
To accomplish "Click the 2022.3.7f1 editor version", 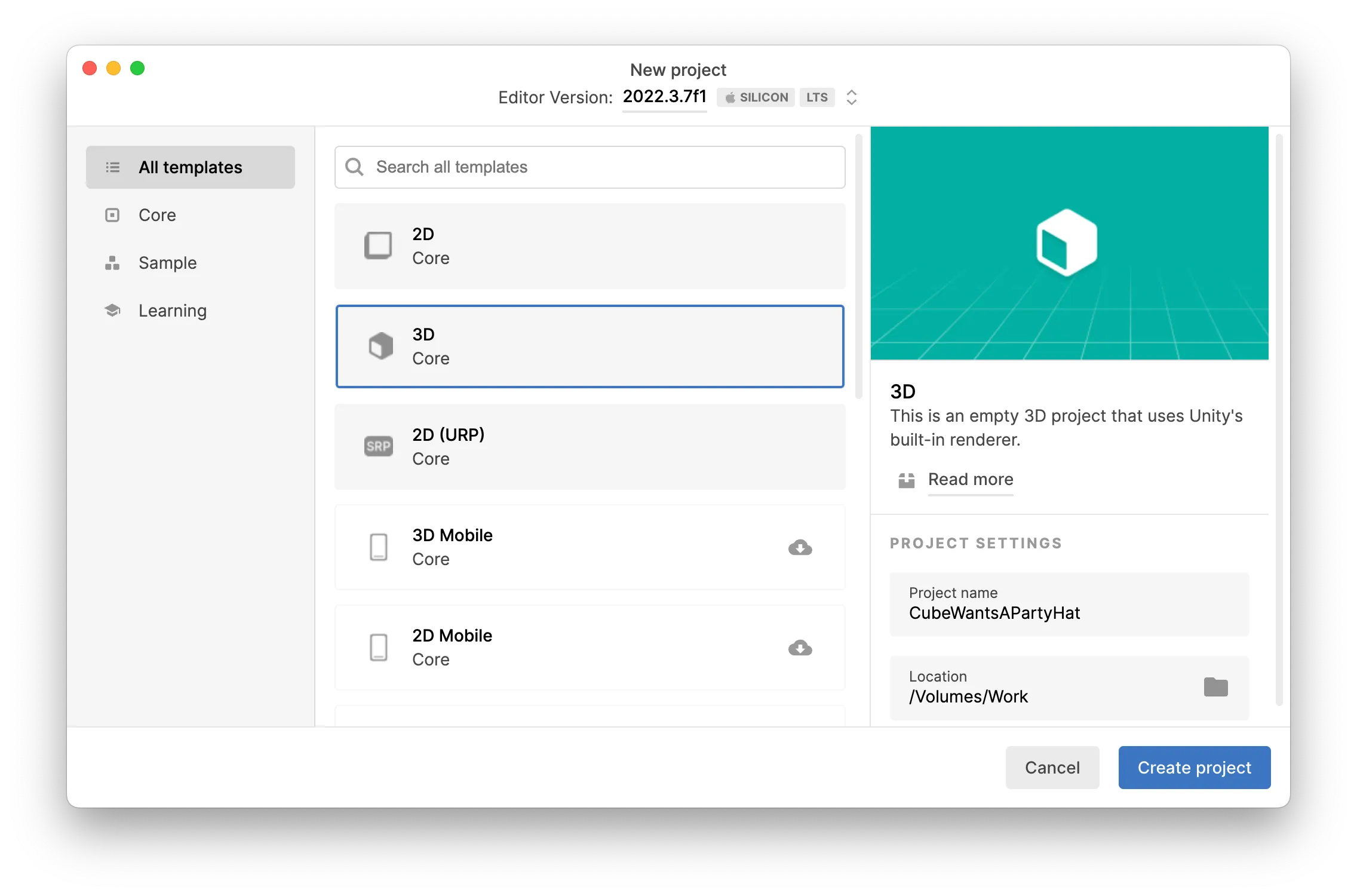I will coord(664,97).
